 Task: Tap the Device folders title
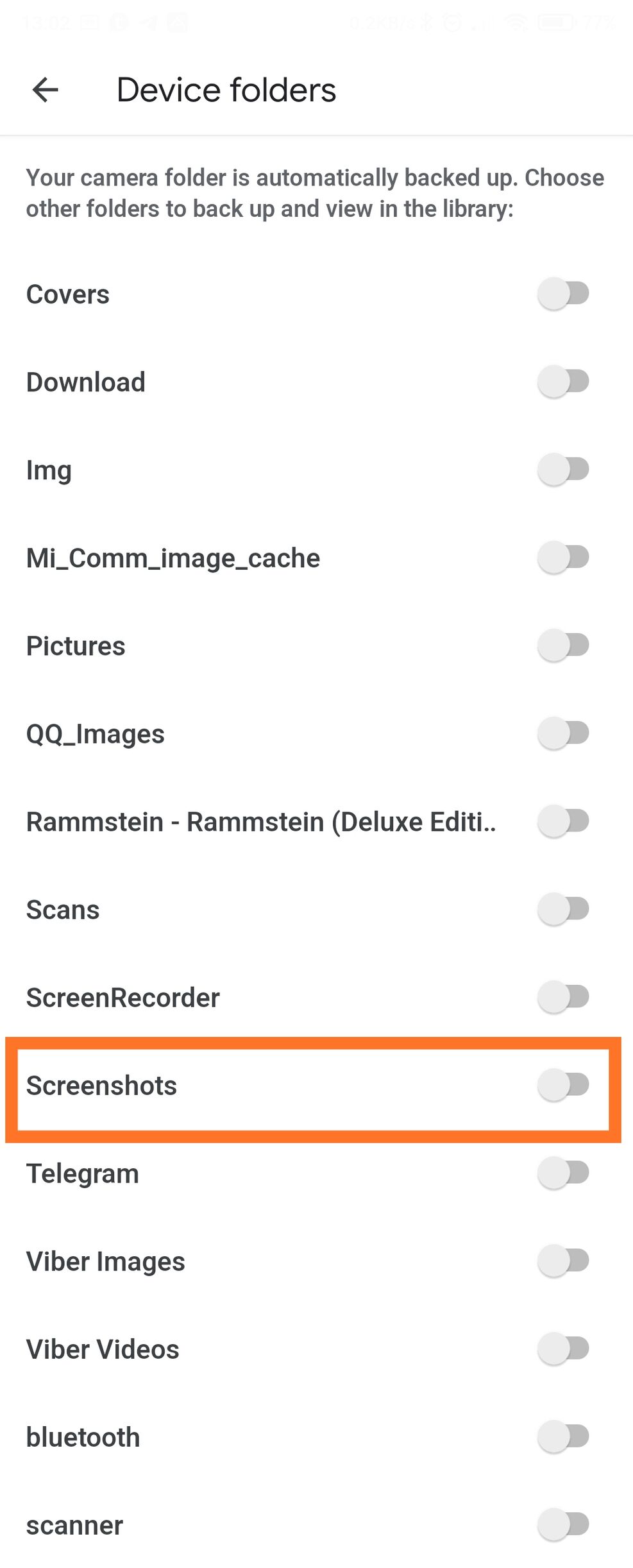pyautogui.click(x=226, y=90)
